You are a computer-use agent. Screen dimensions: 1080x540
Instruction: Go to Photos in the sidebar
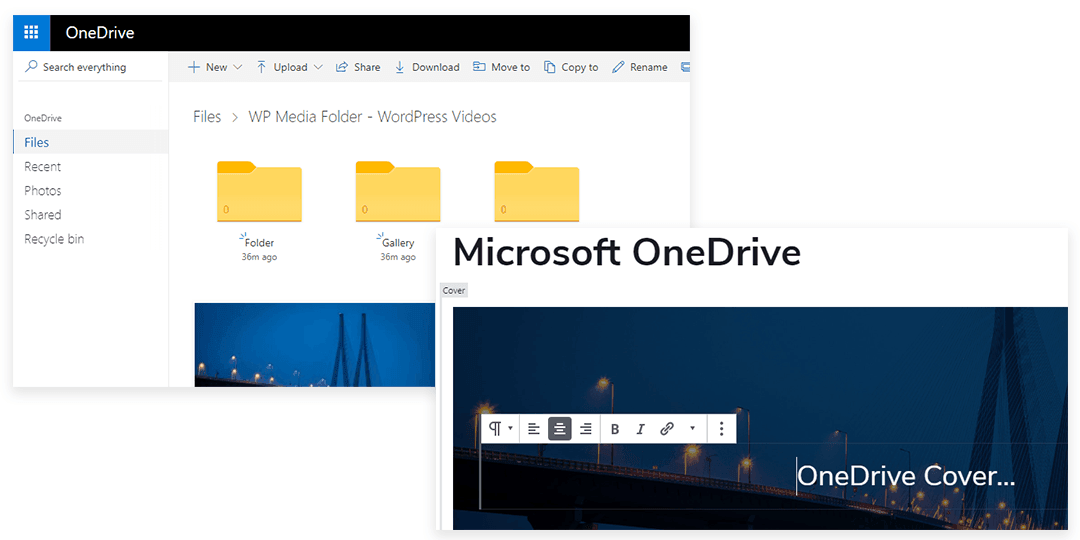[x=43, y=191]
